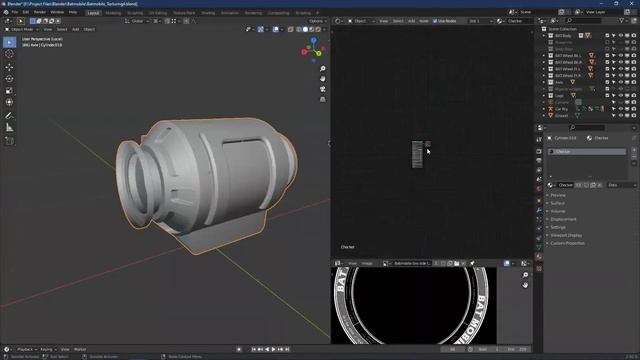Open the Tool properties tab icon

pyautogui.click(x=539, y=140)
